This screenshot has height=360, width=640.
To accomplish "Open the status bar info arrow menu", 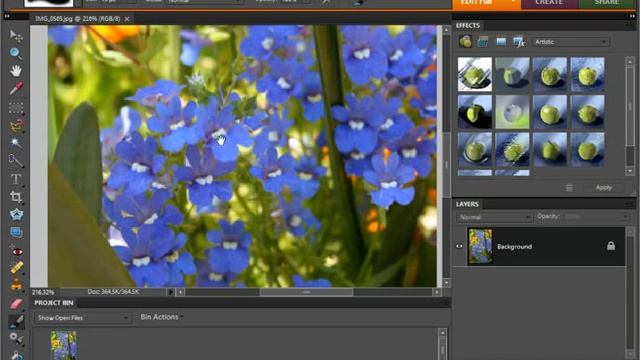I will 171,292.
